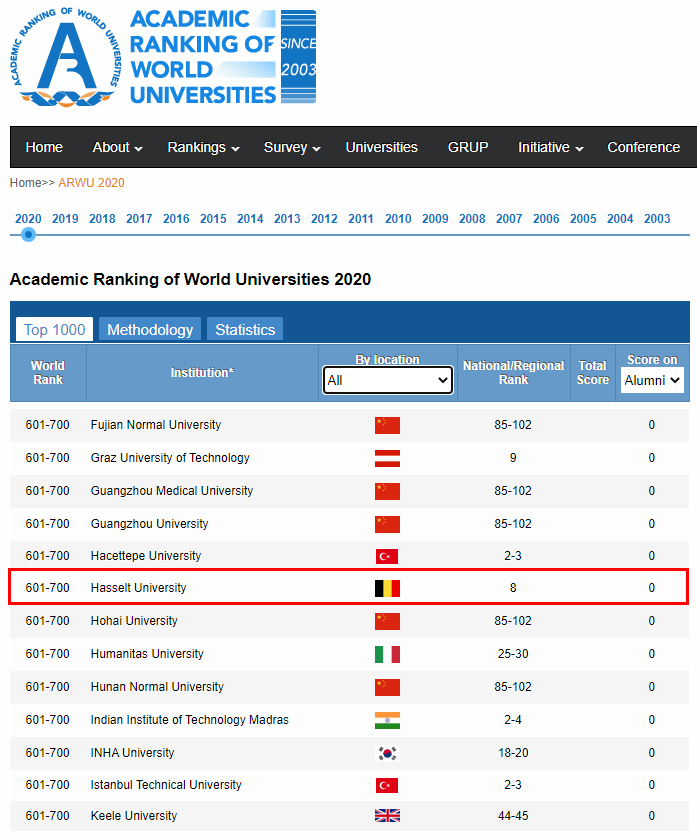Click the World Rank column header

48,373
